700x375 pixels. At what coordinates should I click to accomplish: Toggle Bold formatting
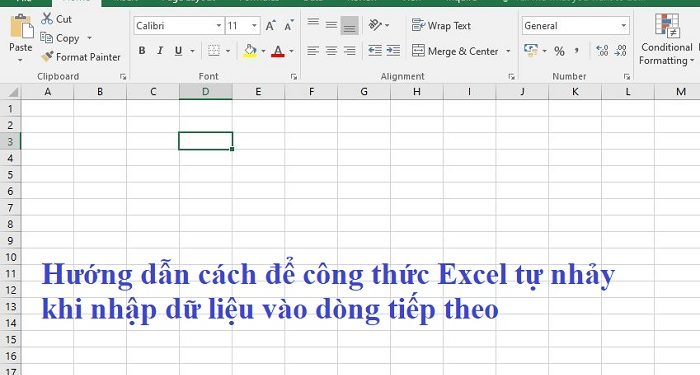[142, 51]
